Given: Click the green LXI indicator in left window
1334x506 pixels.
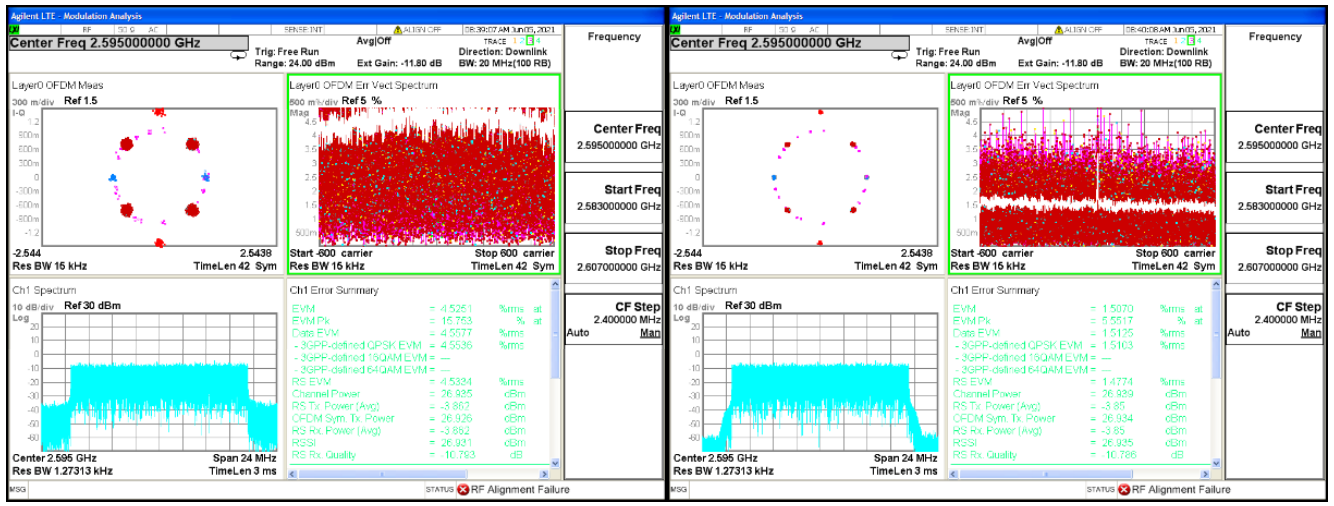Looking at the screenshot, I should coord(14,30).
